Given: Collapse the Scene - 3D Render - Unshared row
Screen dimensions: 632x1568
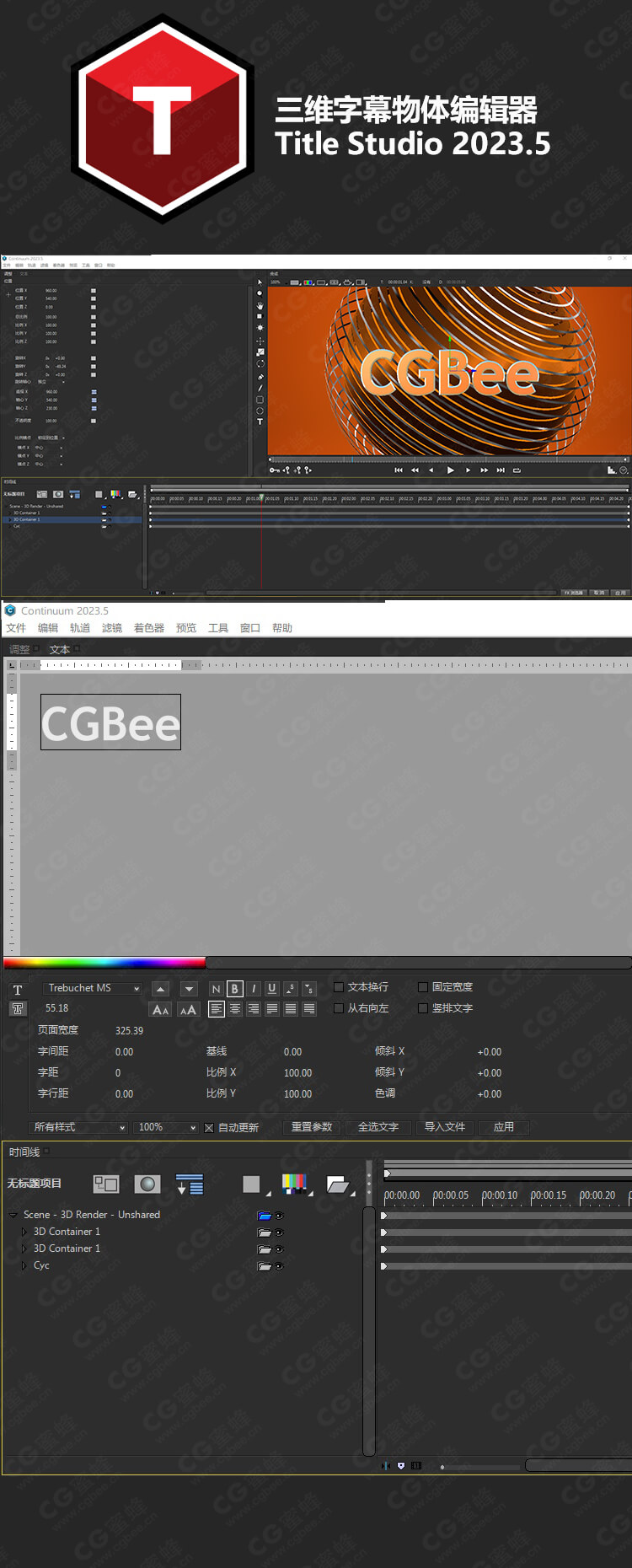Looking at the screenshot, I should point(13,1215).
